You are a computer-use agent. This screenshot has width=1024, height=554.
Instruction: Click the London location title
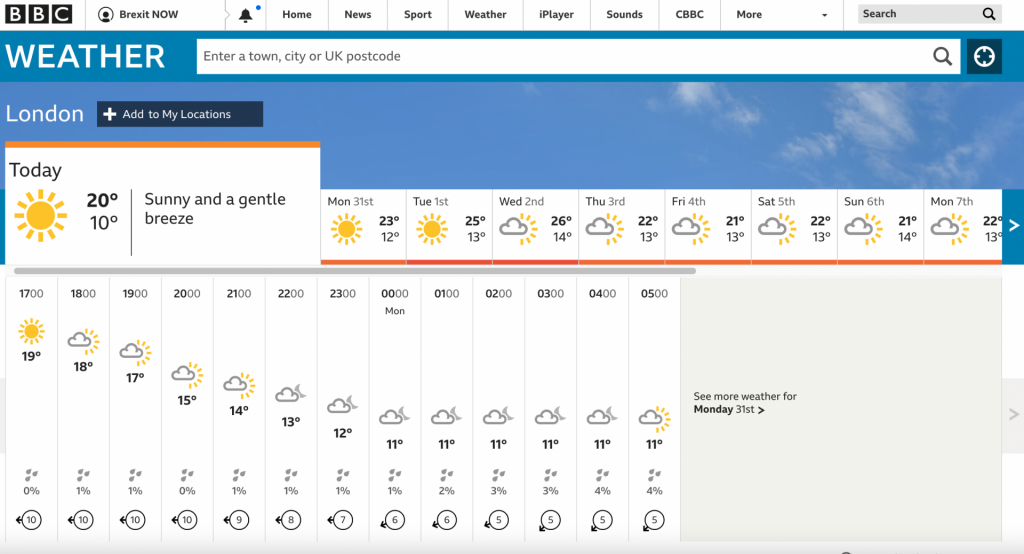pyautogui.click(x=44, y=114)
